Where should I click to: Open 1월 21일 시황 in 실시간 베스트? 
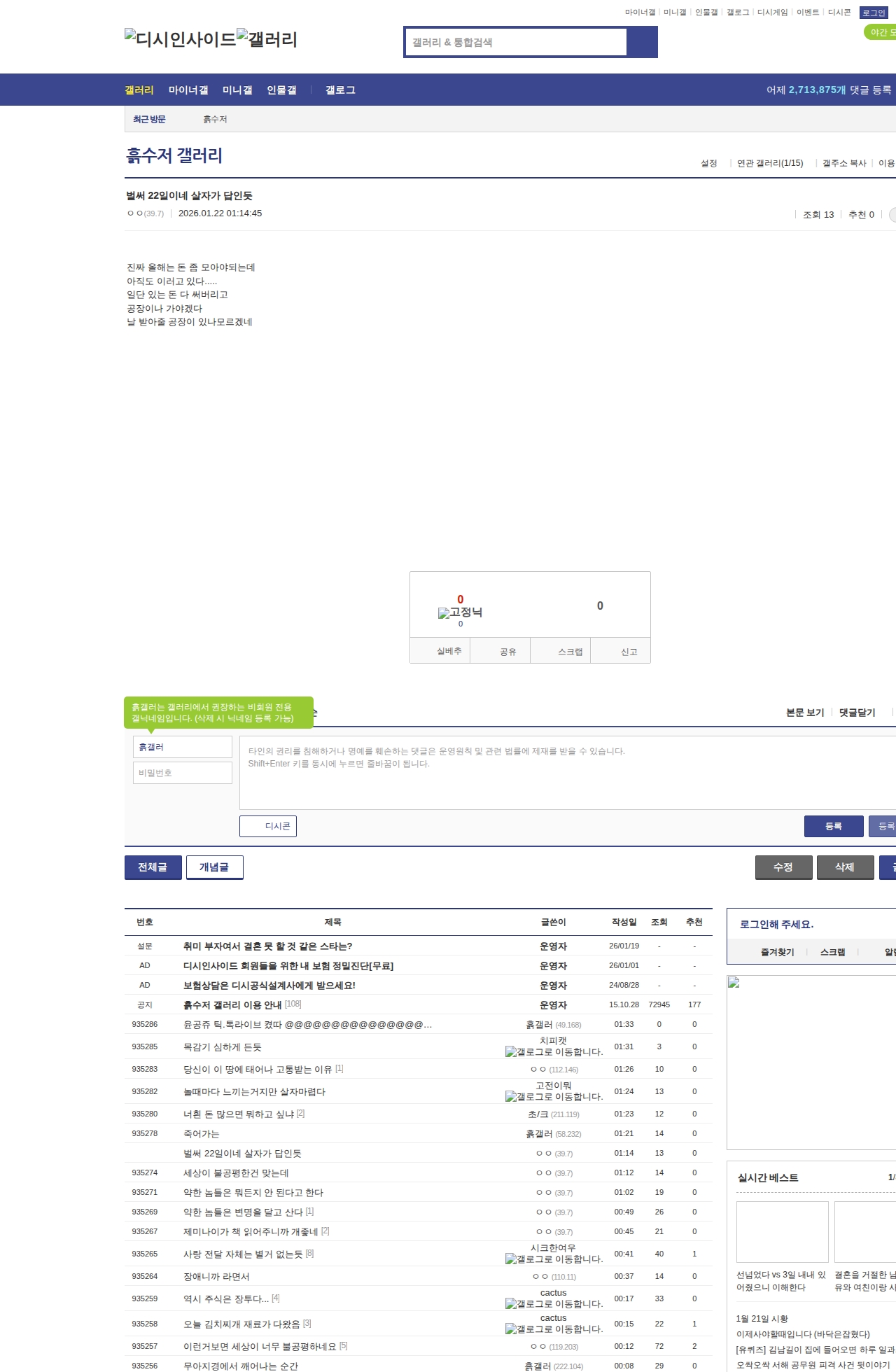(x=762, y=1319)
